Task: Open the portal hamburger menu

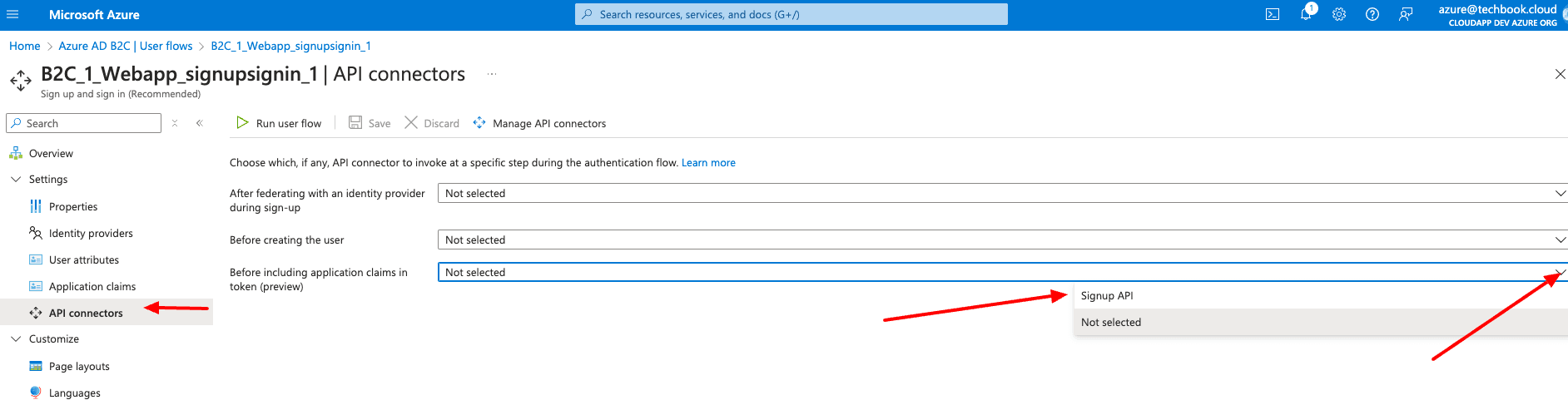Action: 12,14
